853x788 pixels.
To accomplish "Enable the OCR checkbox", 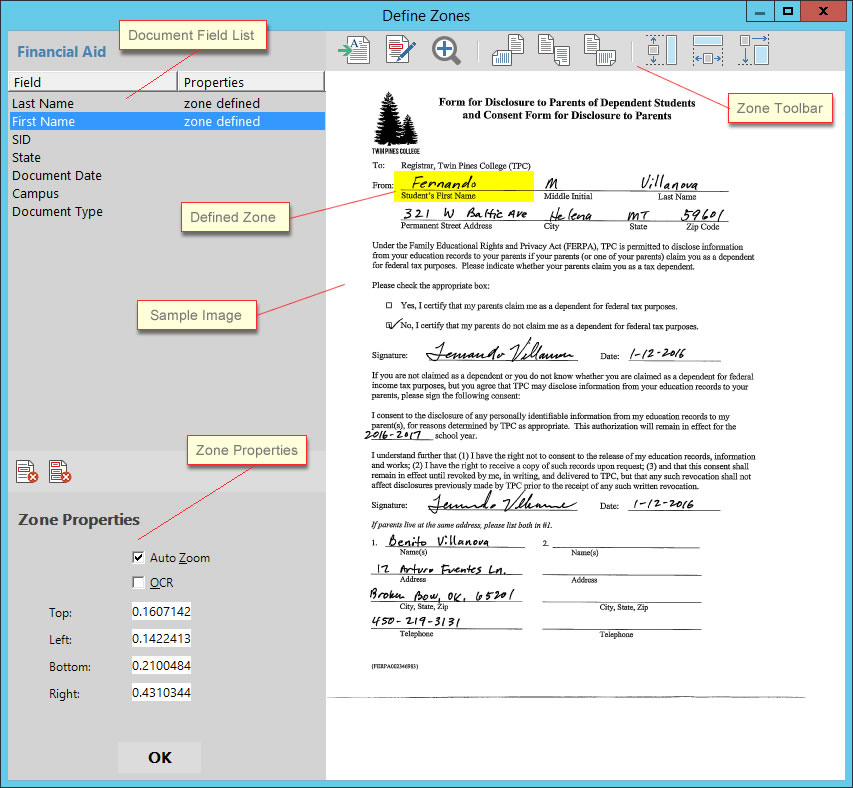I will 138,582.
